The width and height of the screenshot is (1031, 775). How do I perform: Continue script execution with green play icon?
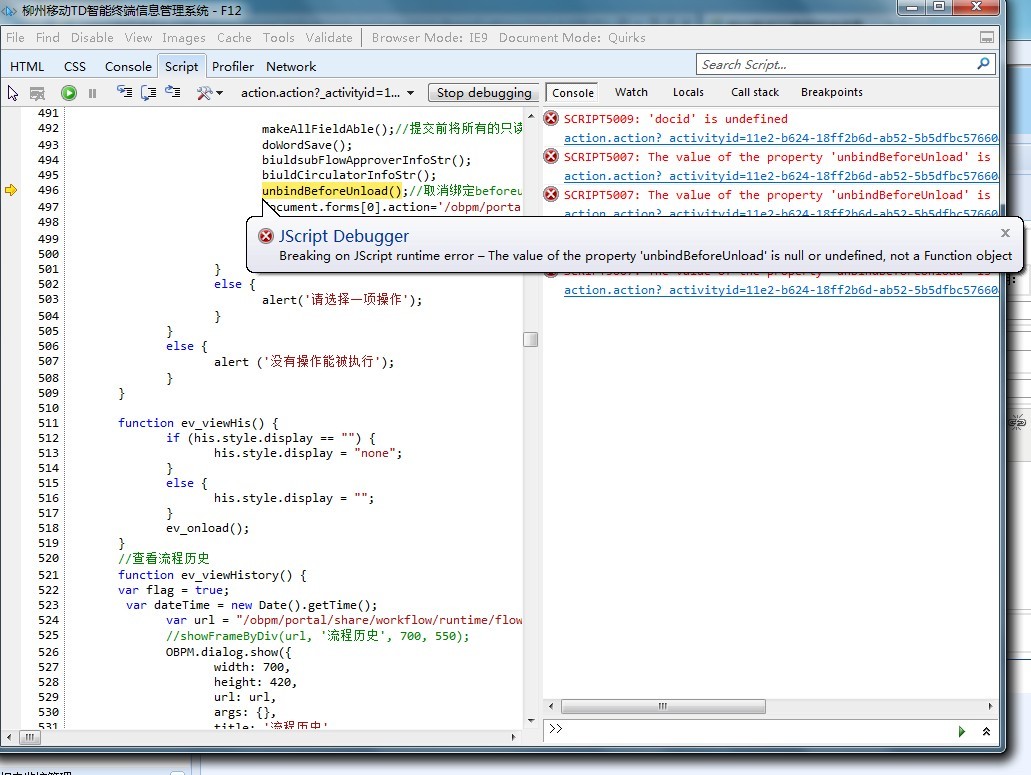68,93
